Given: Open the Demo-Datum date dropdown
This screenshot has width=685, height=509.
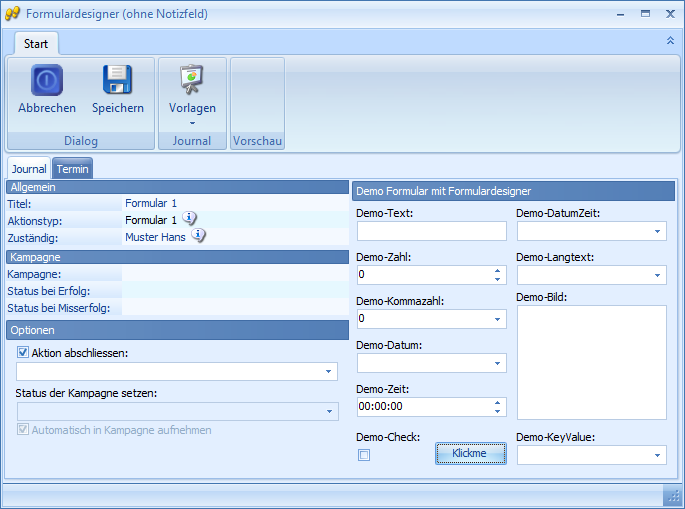Looking at the screenshot, I should 497,364.
